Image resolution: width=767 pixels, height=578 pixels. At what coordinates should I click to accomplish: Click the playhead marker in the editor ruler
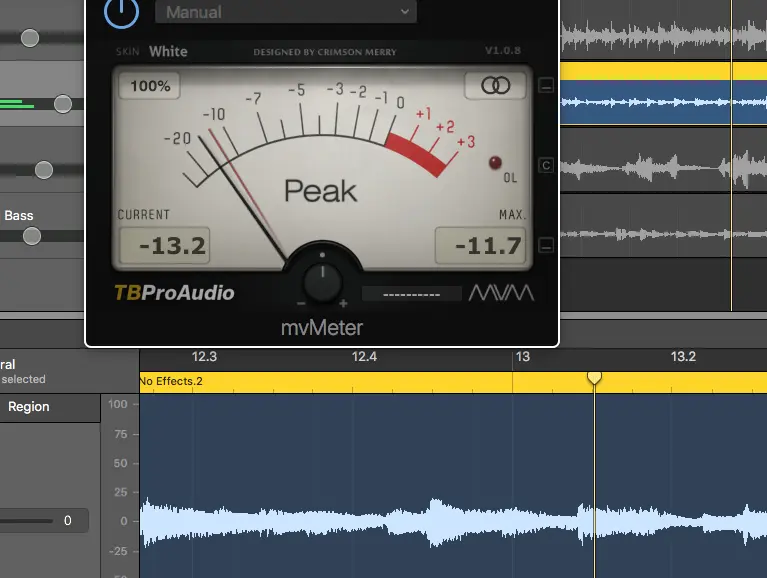[594, 377]
